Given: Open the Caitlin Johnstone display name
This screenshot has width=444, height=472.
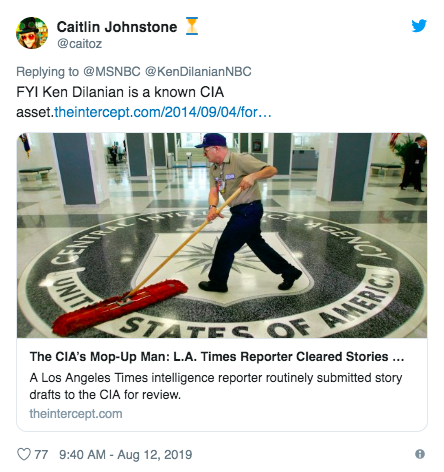Looking at the screenshot, I should click(x=117, y=27).
